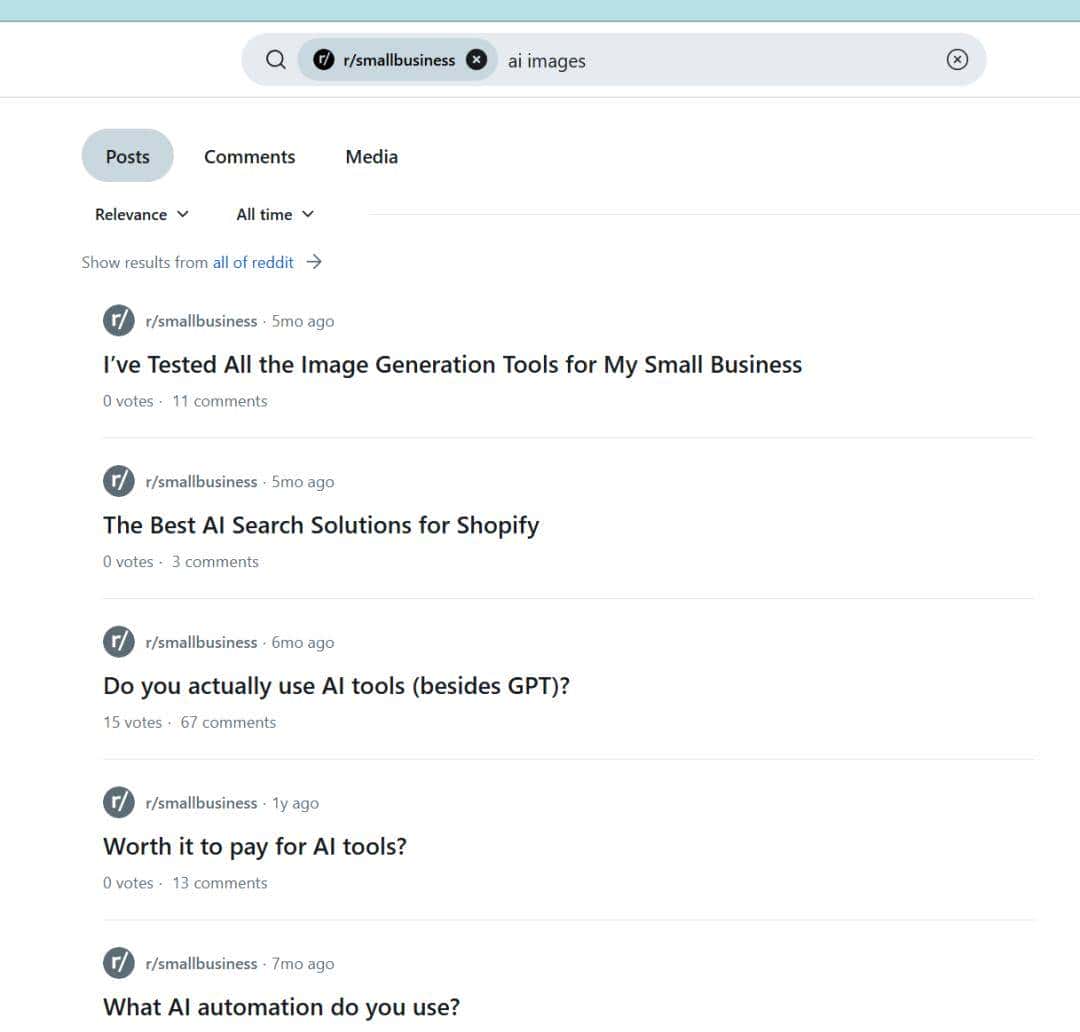1080x1032 pixels.
Task: Remove the r/smallbusiness search filter chip
Action: pyautogui.click(x=477, y=60)
